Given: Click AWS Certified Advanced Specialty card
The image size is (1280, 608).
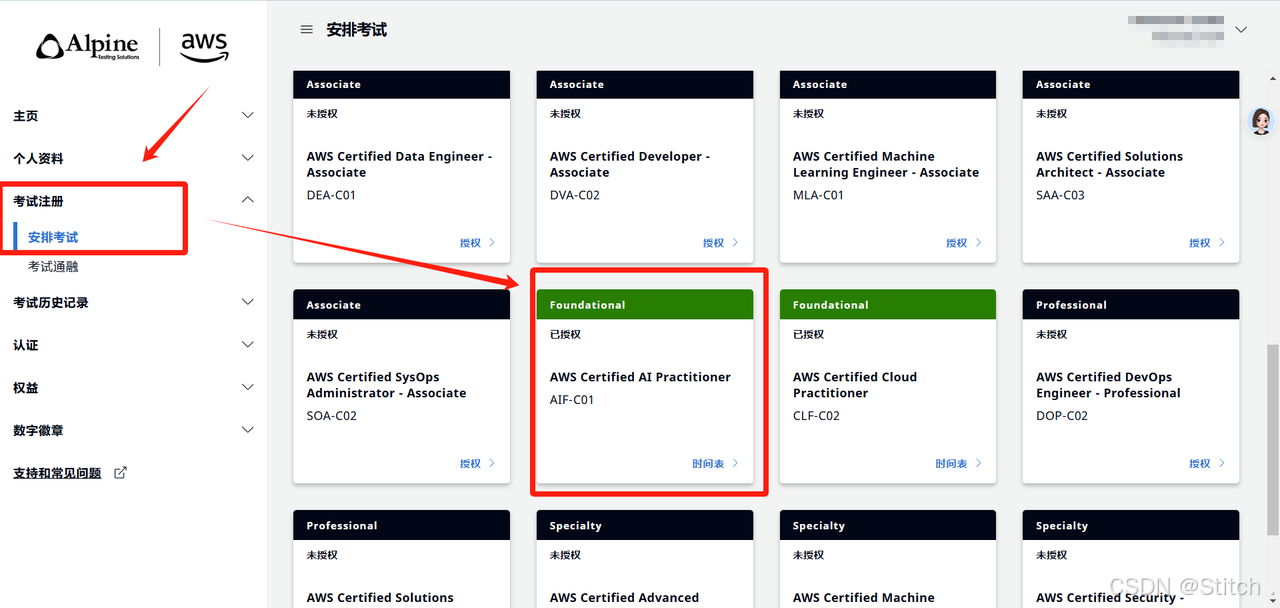Looking at the screenshot, I should coord(645,559).
